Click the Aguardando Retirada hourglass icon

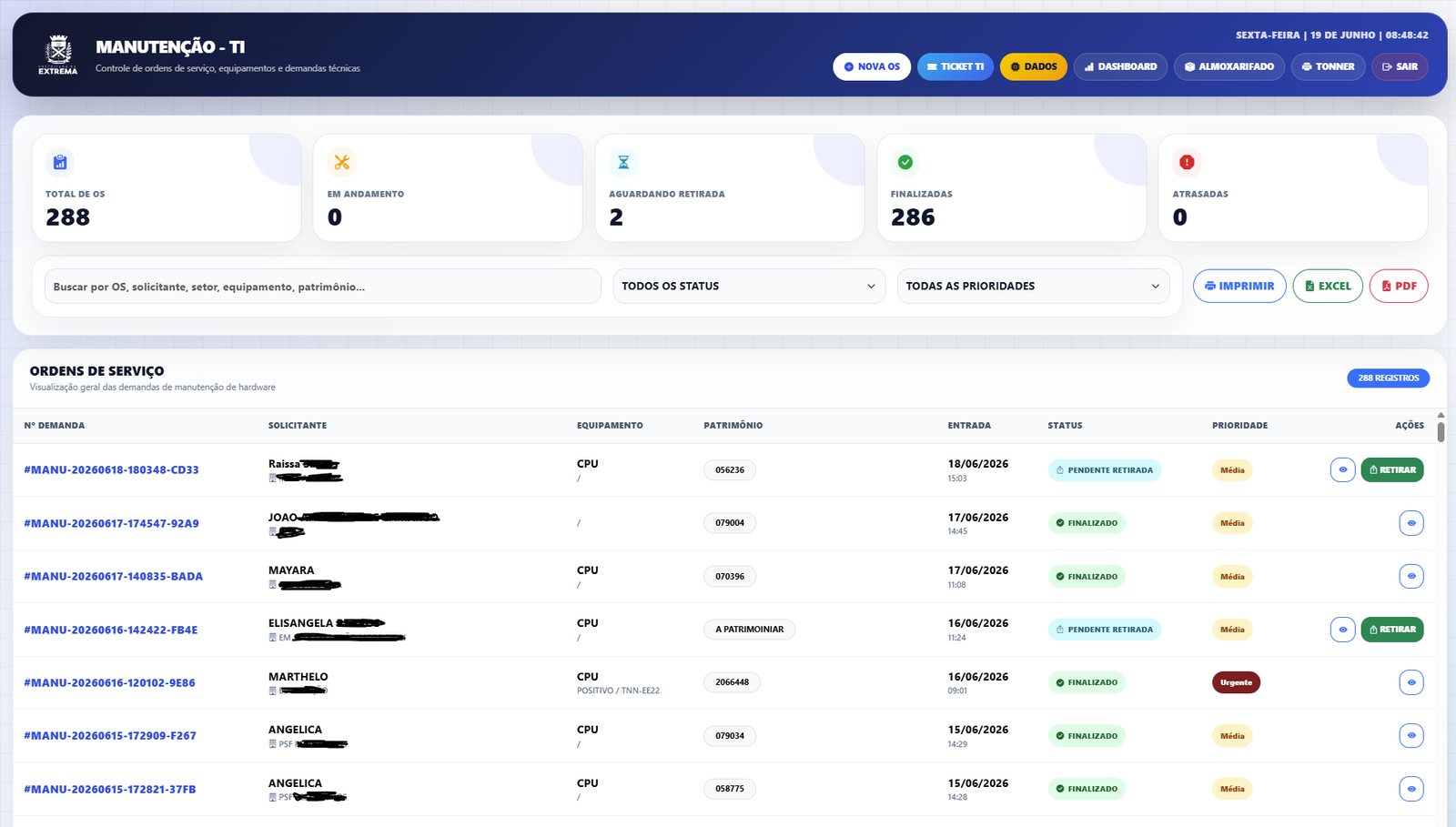(x=623, y=162)
